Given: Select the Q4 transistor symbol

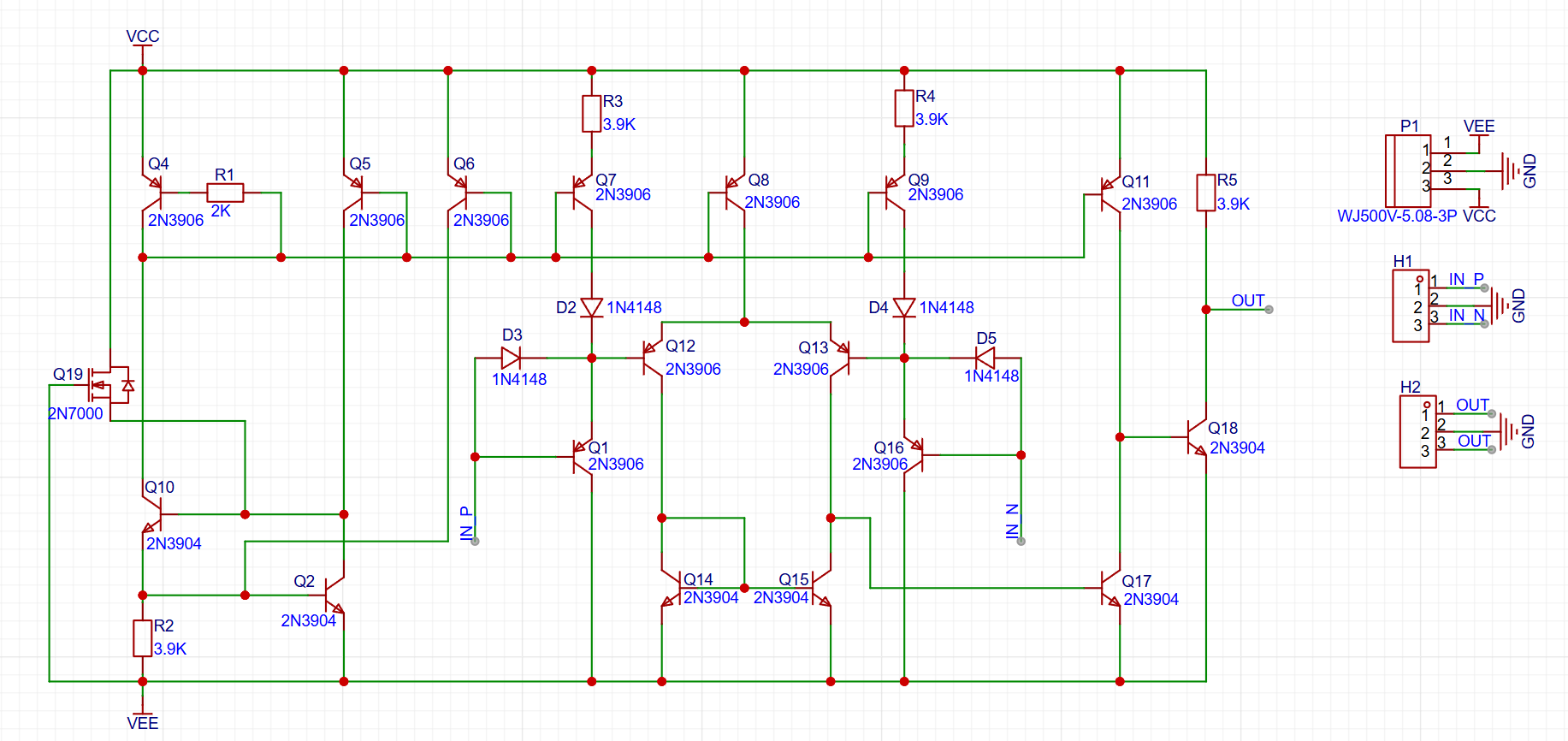Looking at the screenshot, I should click(152, 193).
